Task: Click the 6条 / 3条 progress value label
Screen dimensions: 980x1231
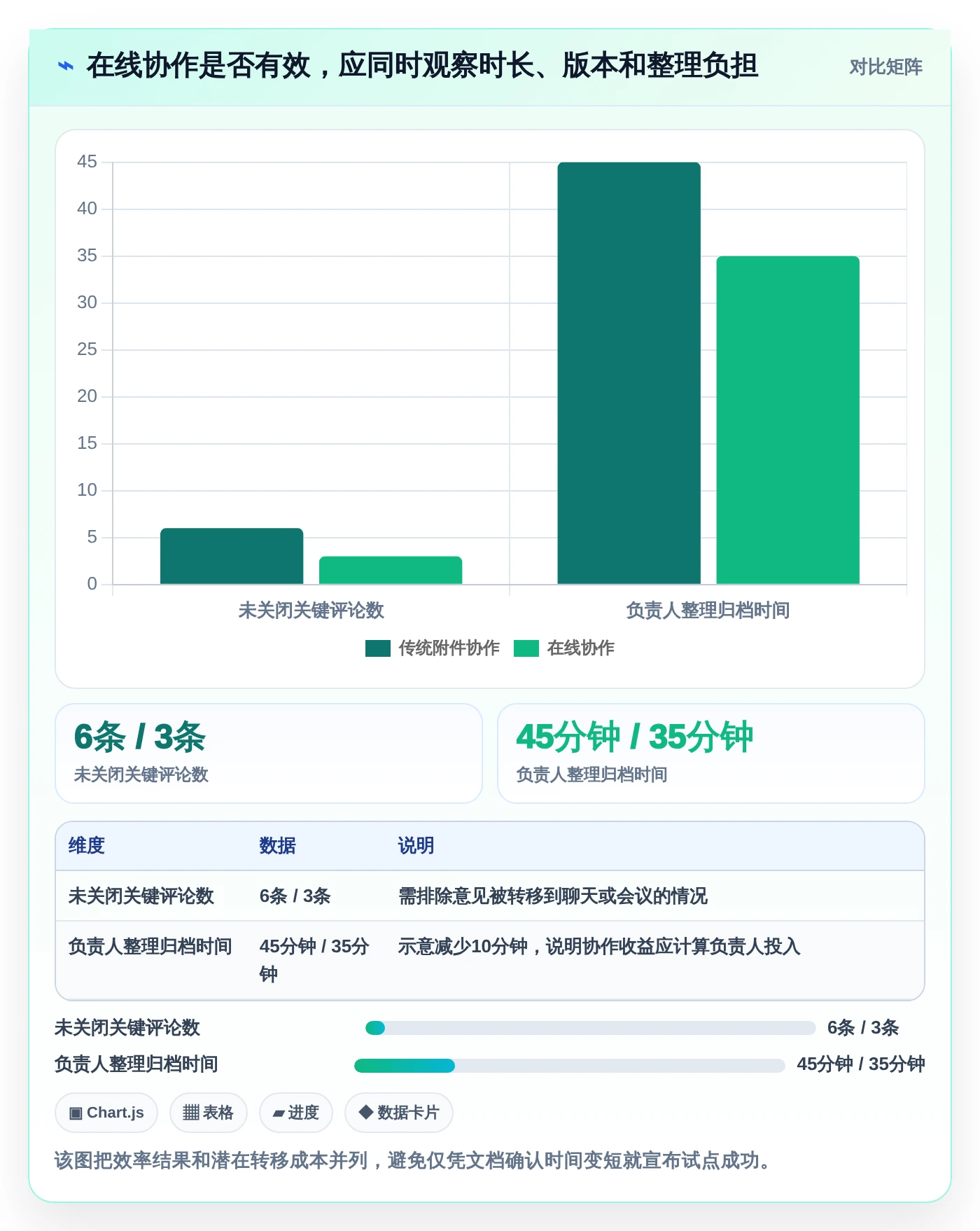Action: (862, 1028)
